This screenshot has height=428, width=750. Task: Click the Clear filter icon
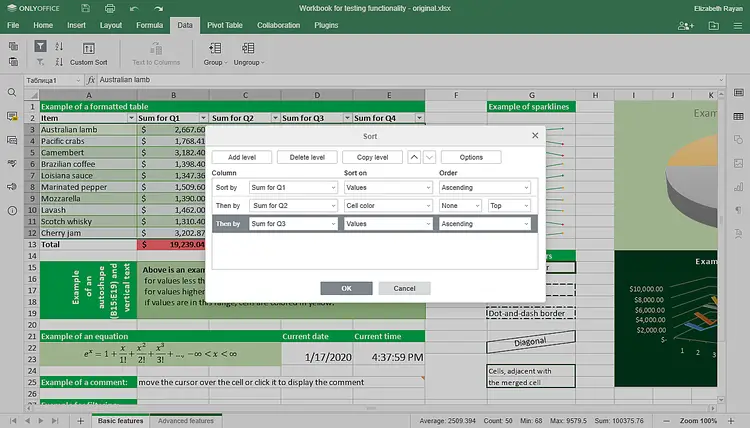(40, 62)
